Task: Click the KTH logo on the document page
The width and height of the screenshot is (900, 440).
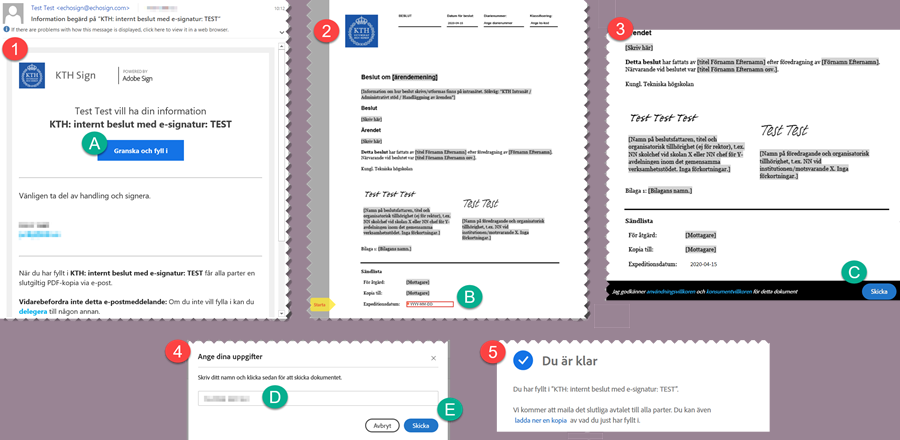Action: point(355,32)
